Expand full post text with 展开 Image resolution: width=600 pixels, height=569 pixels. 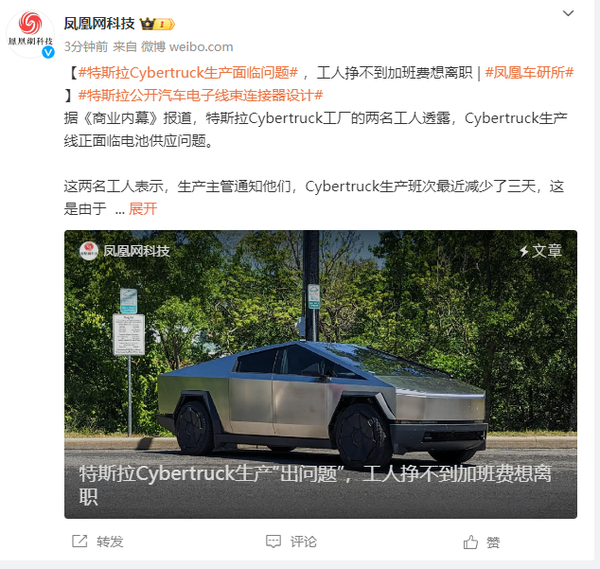[143, 209]
